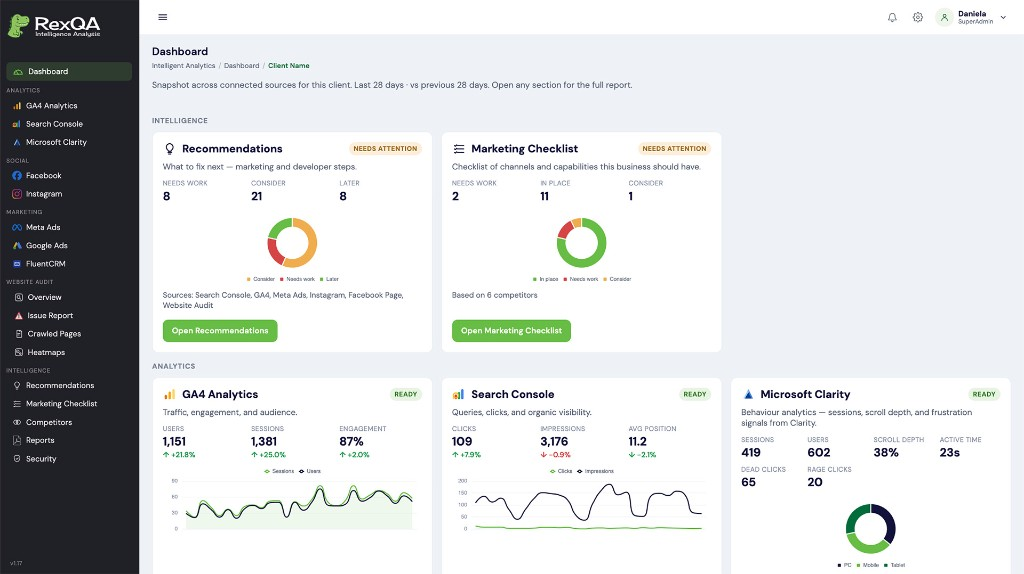Click the Heatmaps sidebar icon
1024x574 pixels.
coord(18,352)
